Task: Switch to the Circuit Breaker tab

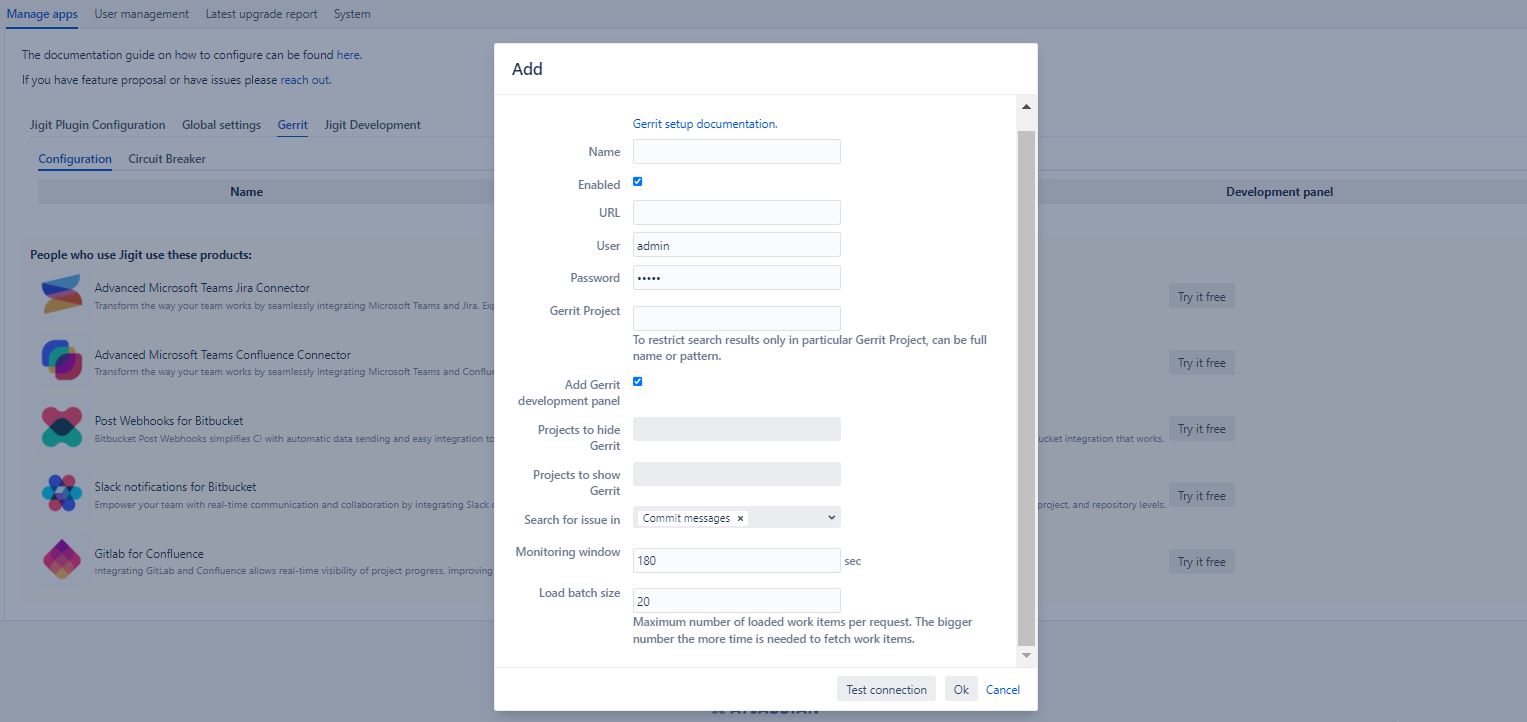Action: (x=166, y=158)
